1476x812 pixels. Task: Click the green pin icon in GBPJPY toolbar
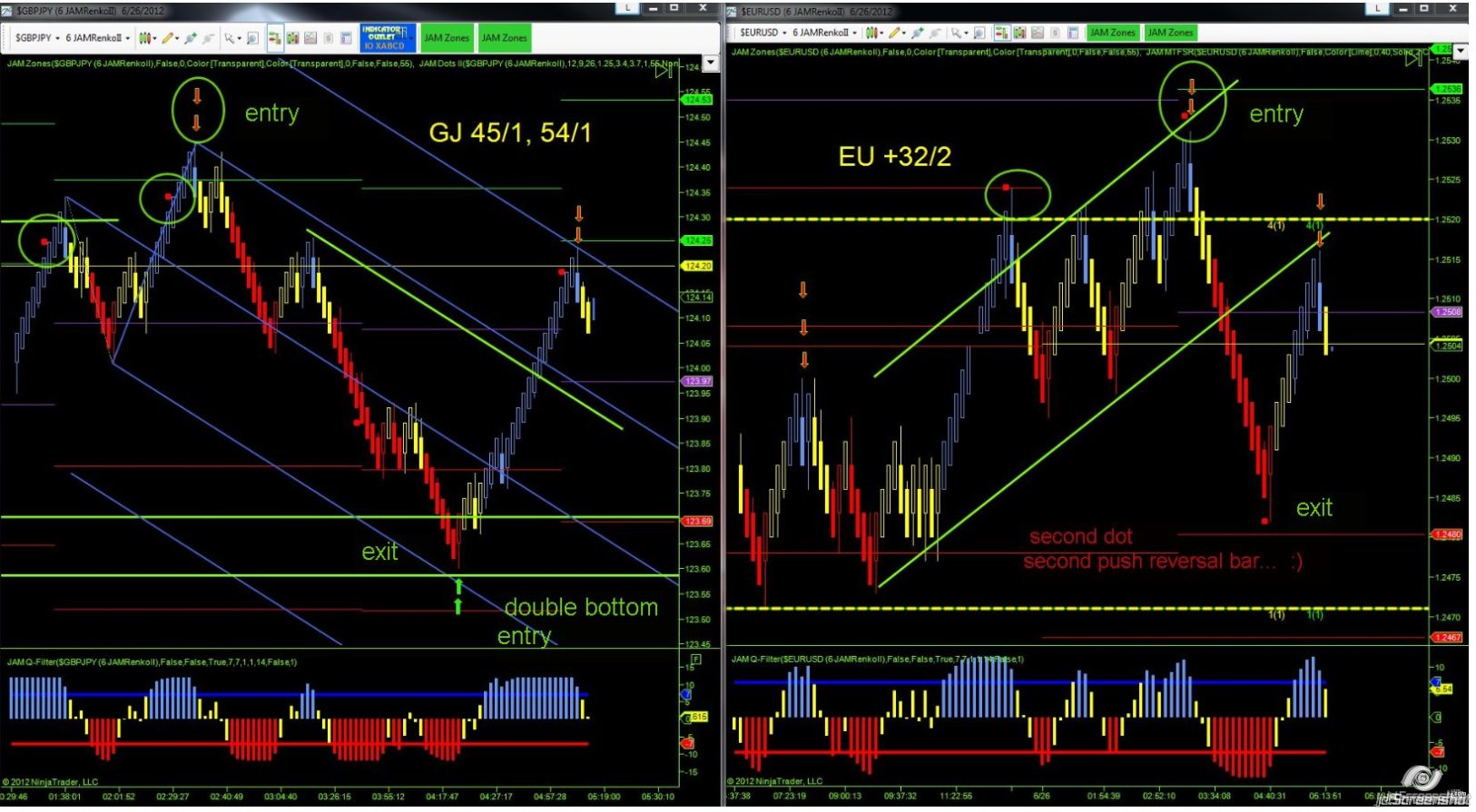coord(190,38)
